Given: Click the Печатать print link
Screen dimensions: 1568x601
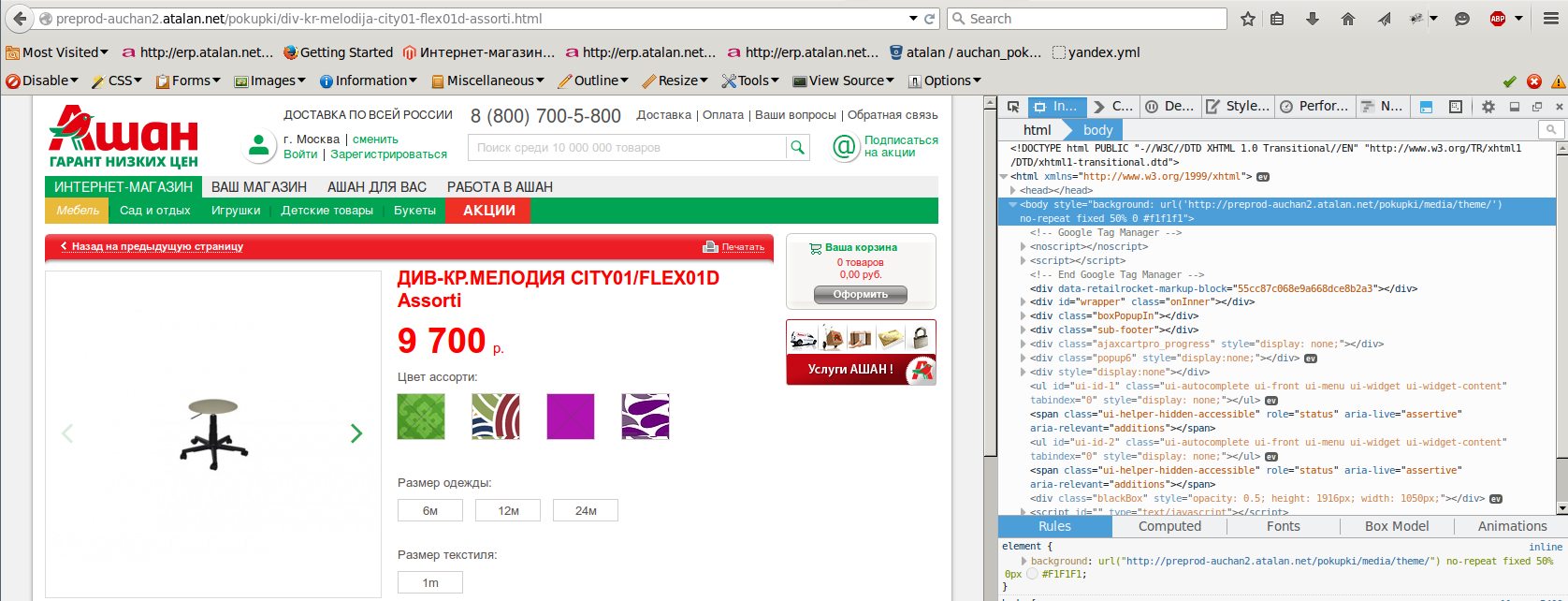Looking at the screenshot, I should 743,247.
